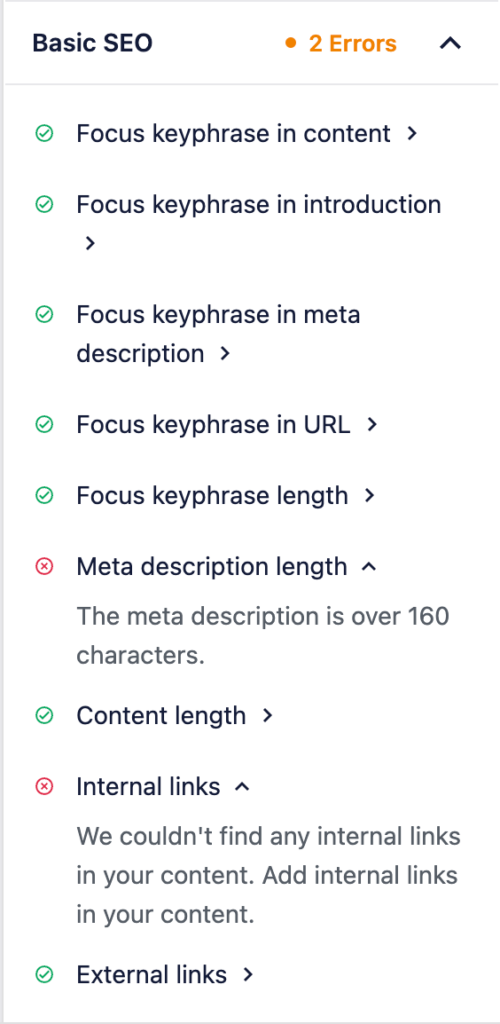Screen dimensions: 500x1024
Task: Click the Basic SEO section heading
Action: coord(92,44)
